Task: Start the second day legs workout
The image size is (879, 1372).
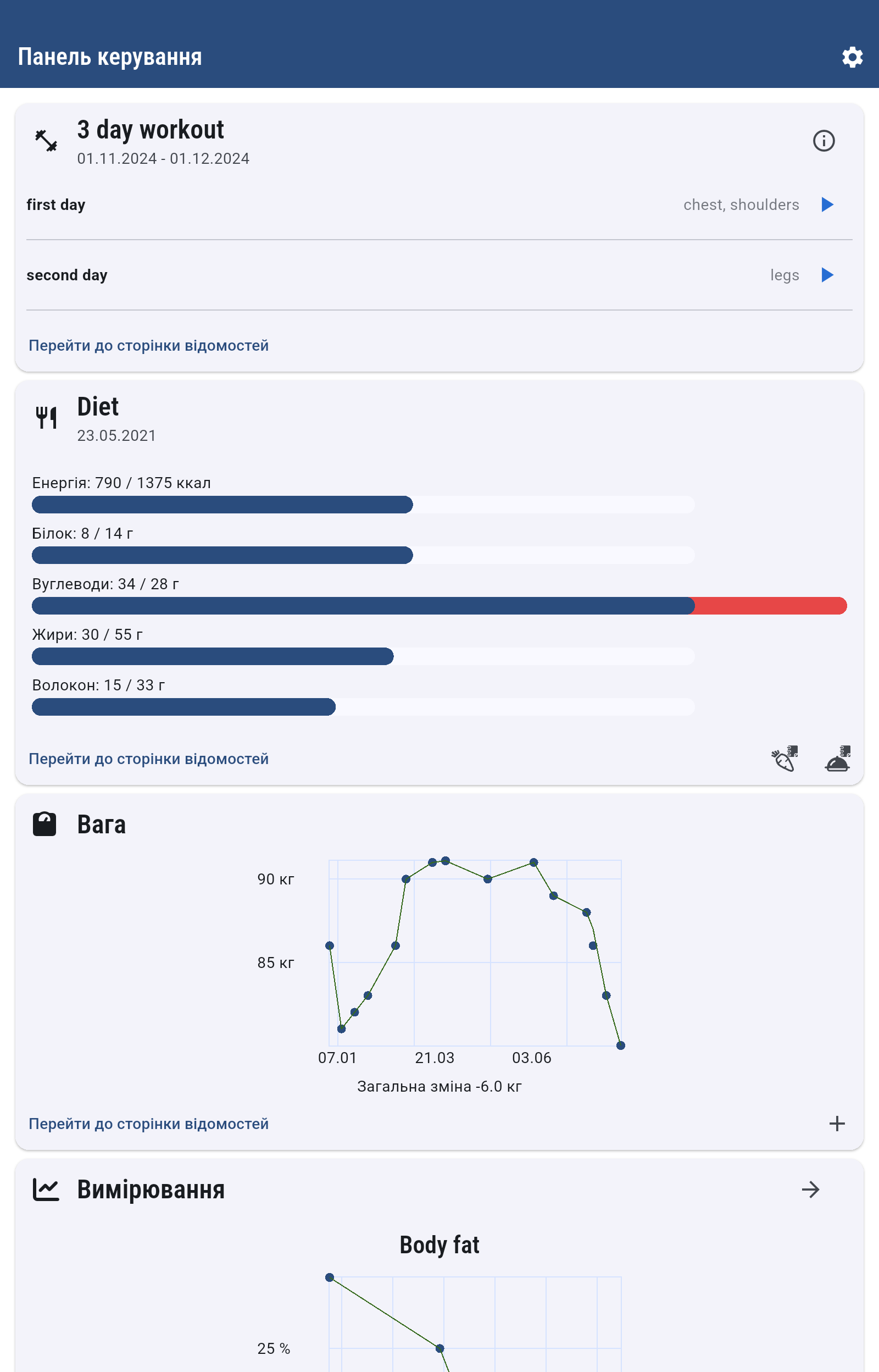Action: tap(826, 275)
